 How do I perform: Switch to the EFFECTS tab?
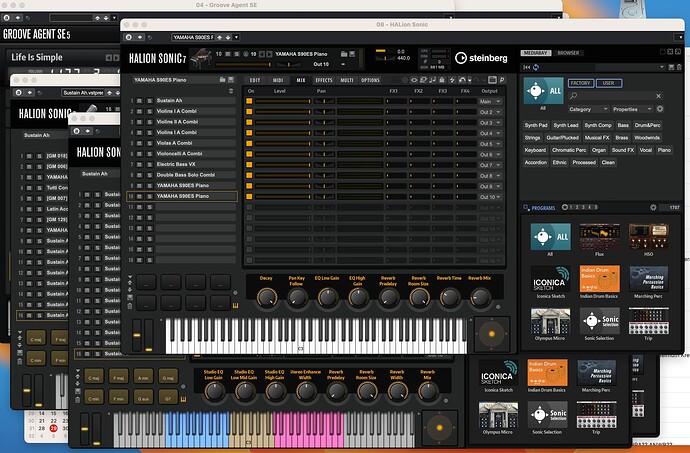pos(324,80)
